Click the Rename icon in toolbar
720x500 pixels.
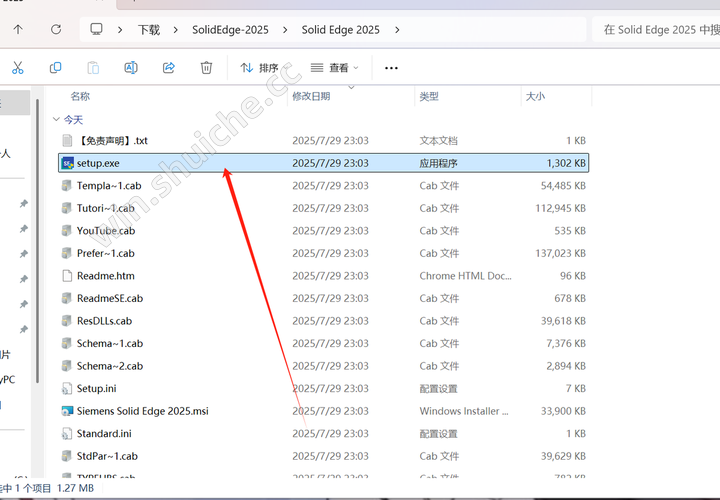click(131, 68)
